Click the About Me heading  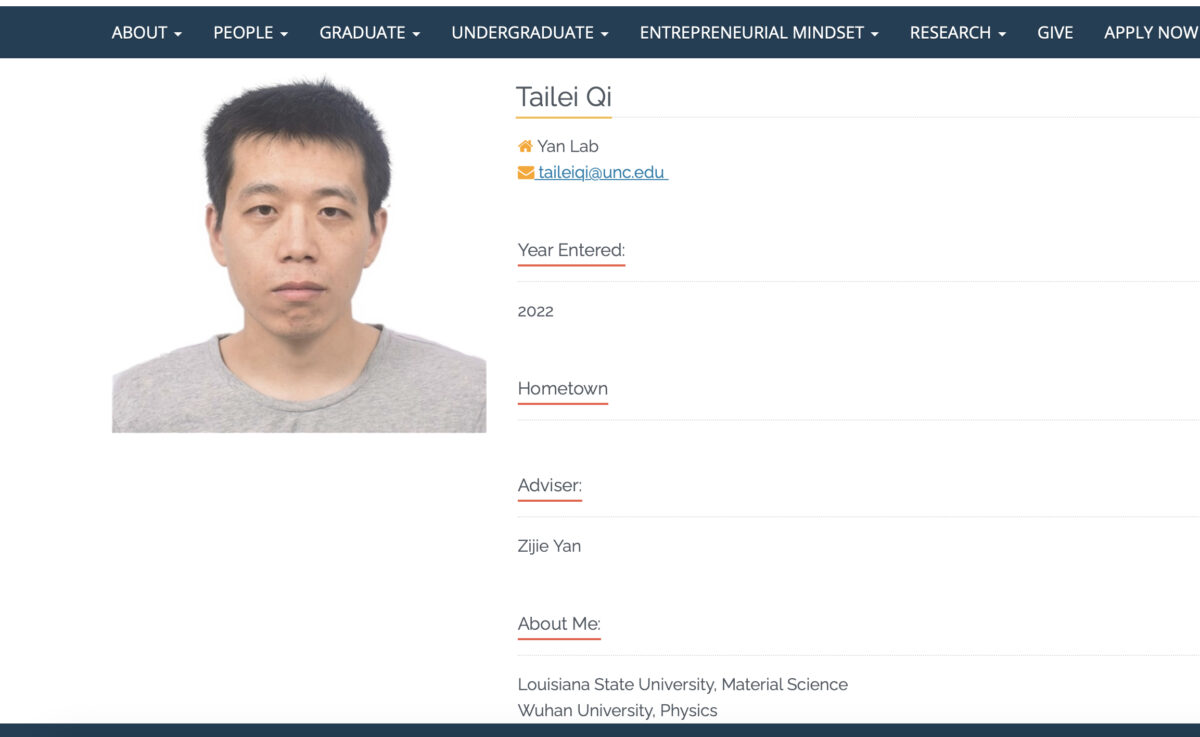pyautogui.click(x=558, y=624)
